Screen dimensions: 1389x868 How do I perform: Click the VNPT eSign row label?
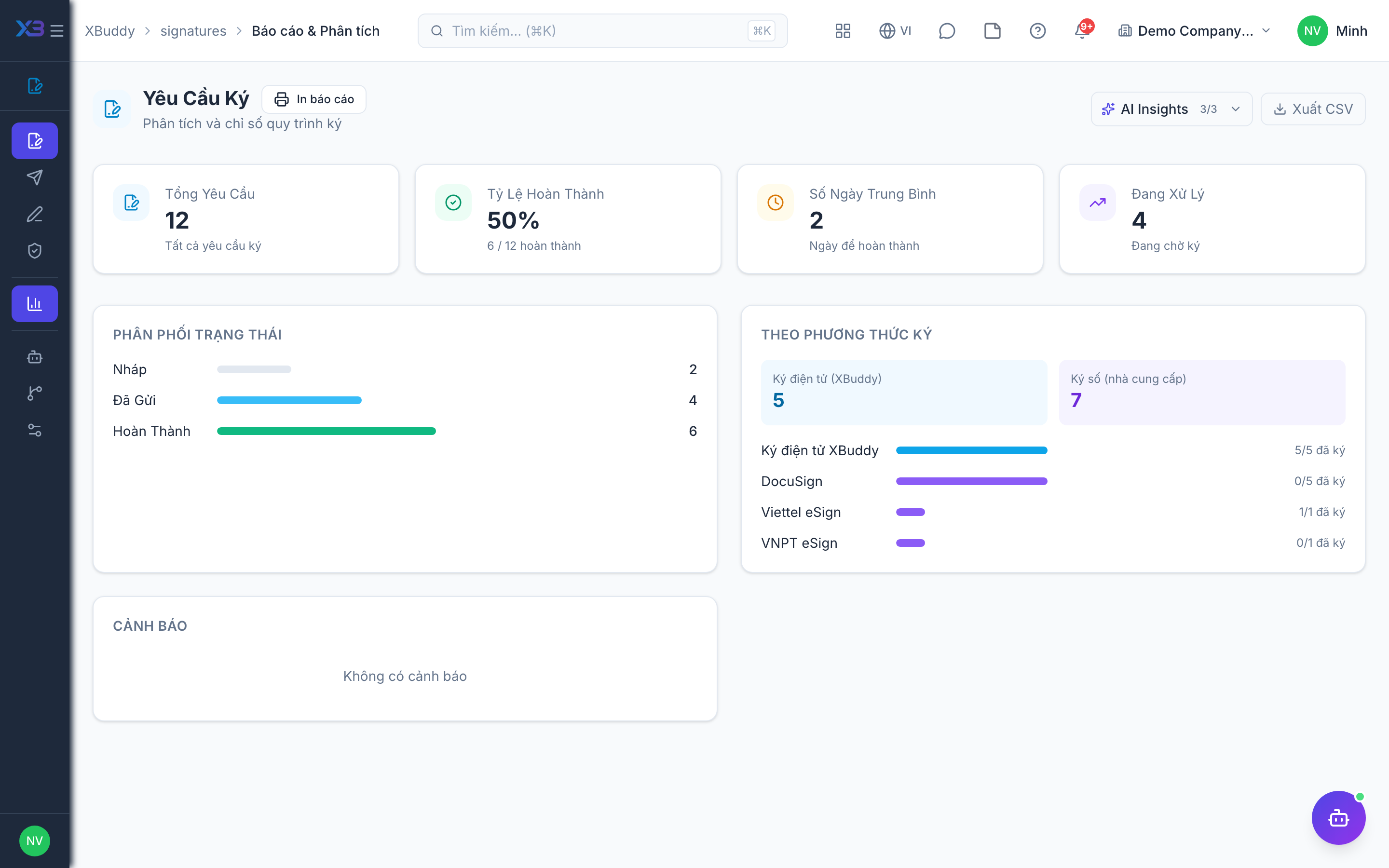point(799,543)
